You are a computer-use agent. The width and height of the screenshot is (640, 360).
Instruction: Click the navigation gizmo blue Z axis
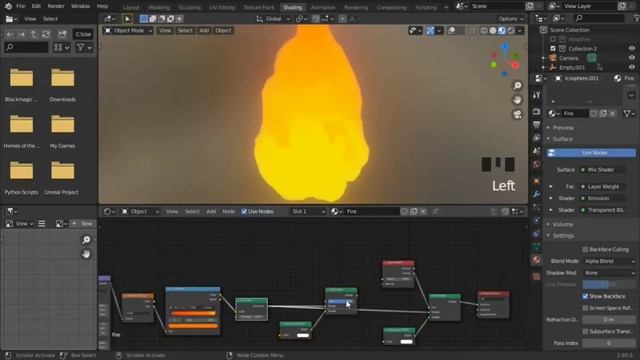[x=505, y=47]
